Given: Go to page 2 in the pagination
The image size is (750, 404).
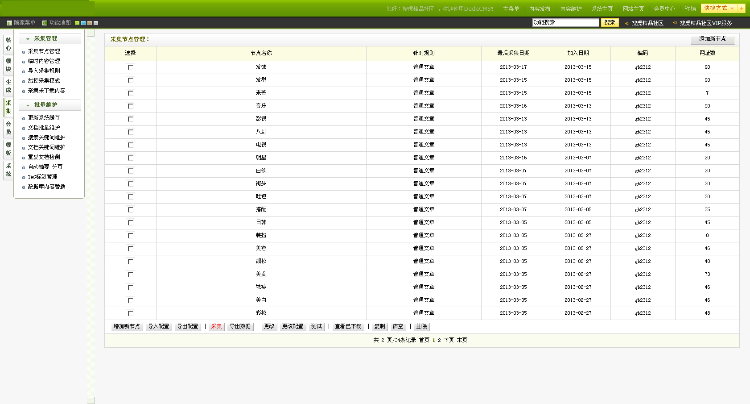Looking at the screenshot, I should tap(439, 340).
